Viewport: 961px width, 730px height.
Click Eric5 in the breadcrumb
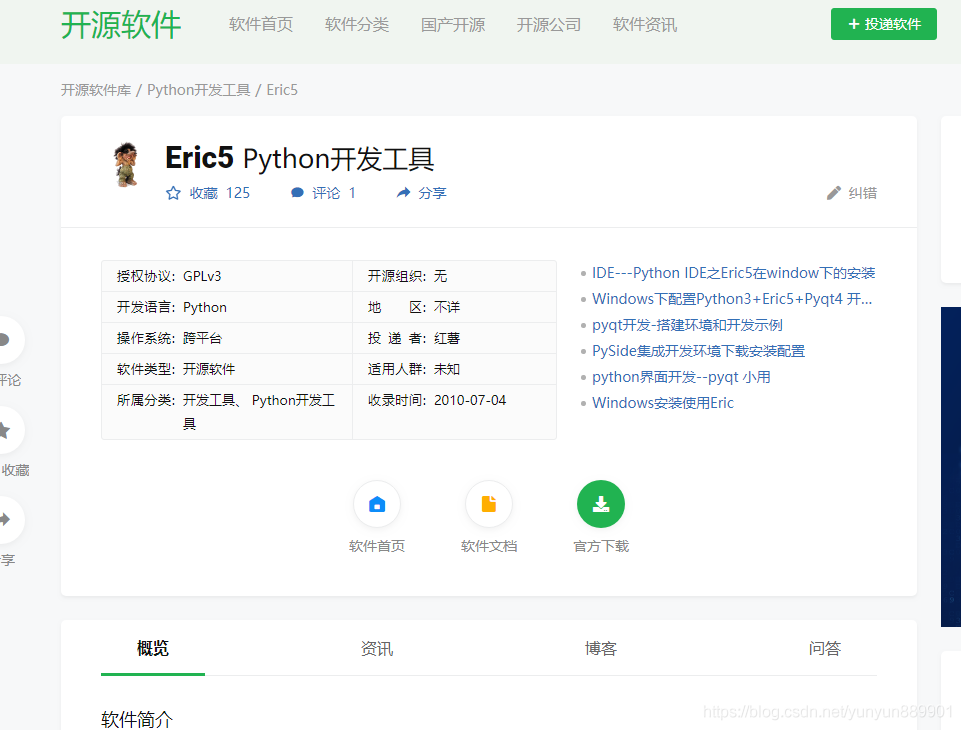coord(282,90)
